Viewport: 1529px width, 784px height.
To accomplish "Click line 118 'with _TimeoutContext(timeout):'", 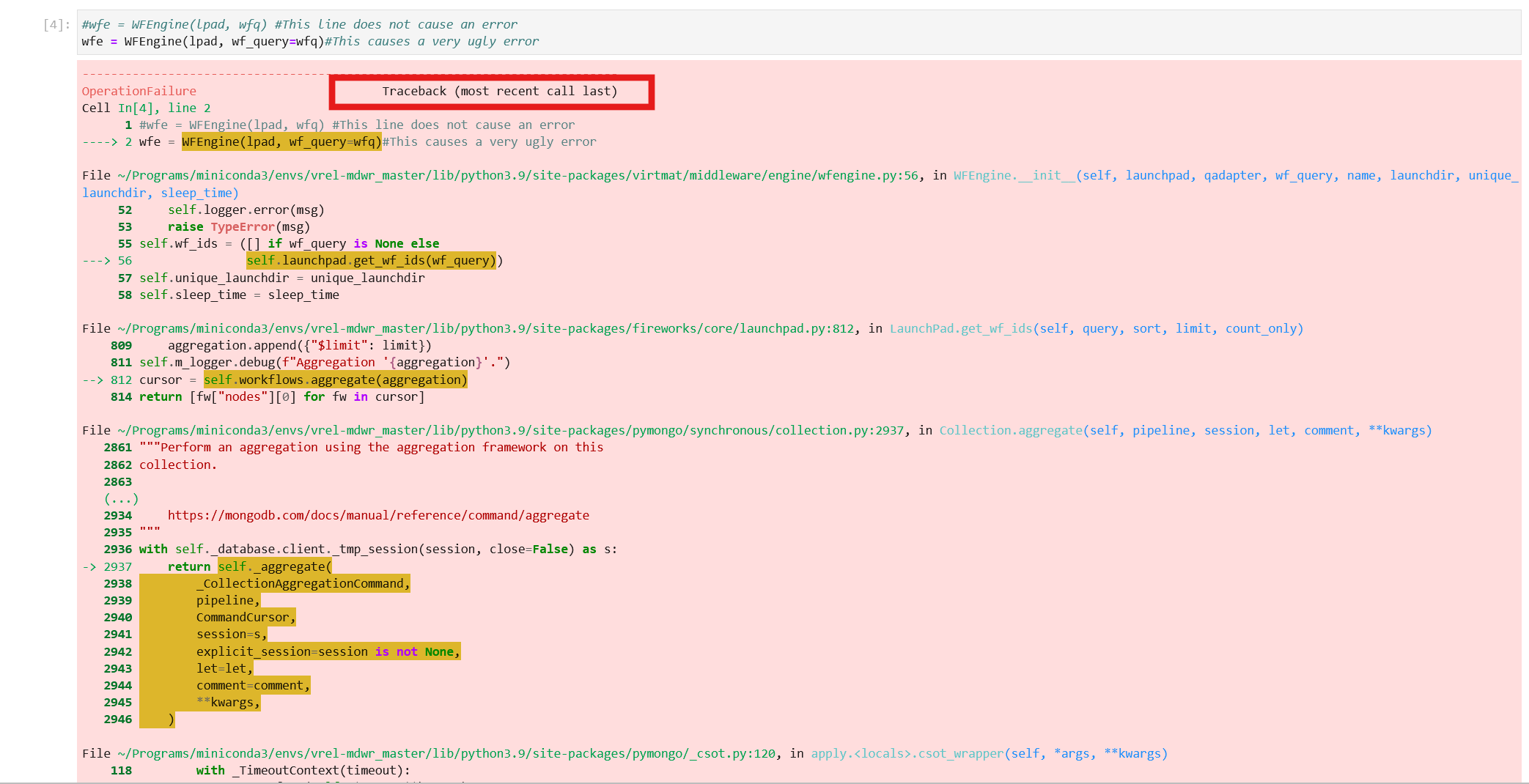I will pyautogui.click(x=303, y=770).
